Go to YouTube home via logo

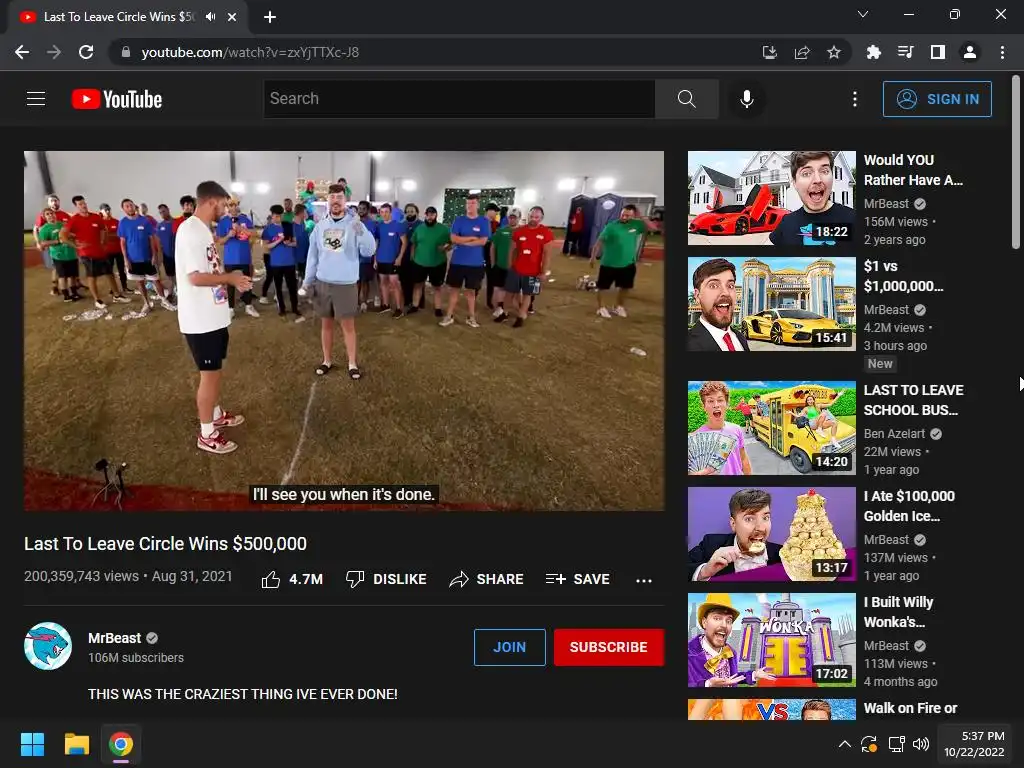pos(117,99)
